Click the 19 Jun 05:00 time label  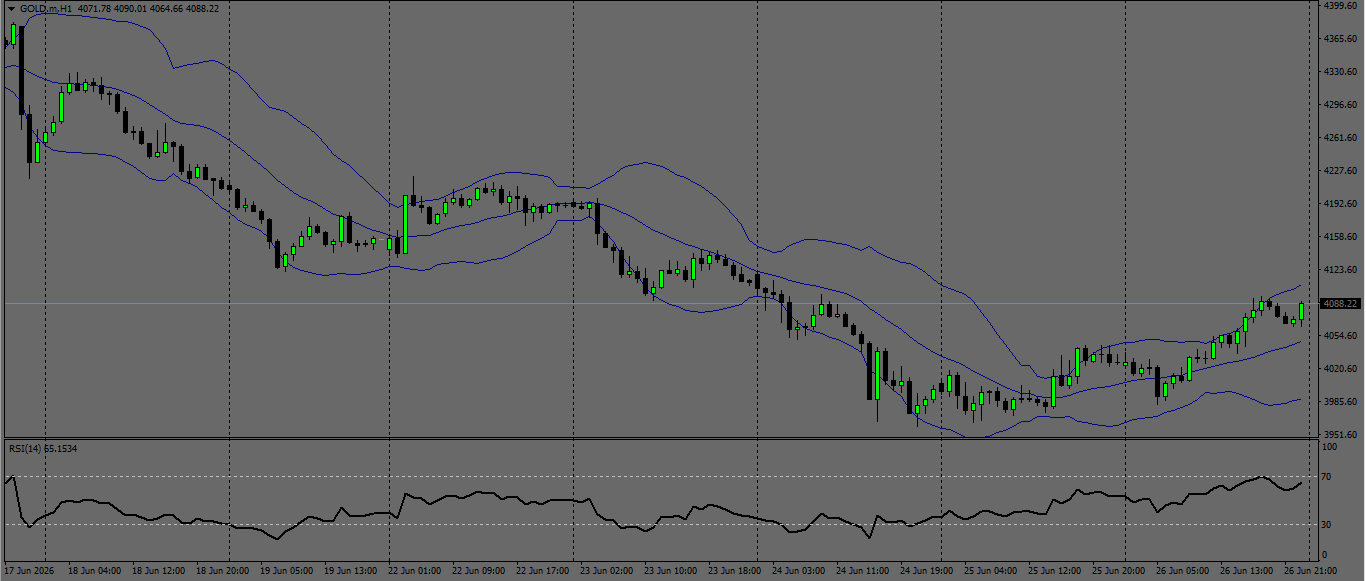287,570
